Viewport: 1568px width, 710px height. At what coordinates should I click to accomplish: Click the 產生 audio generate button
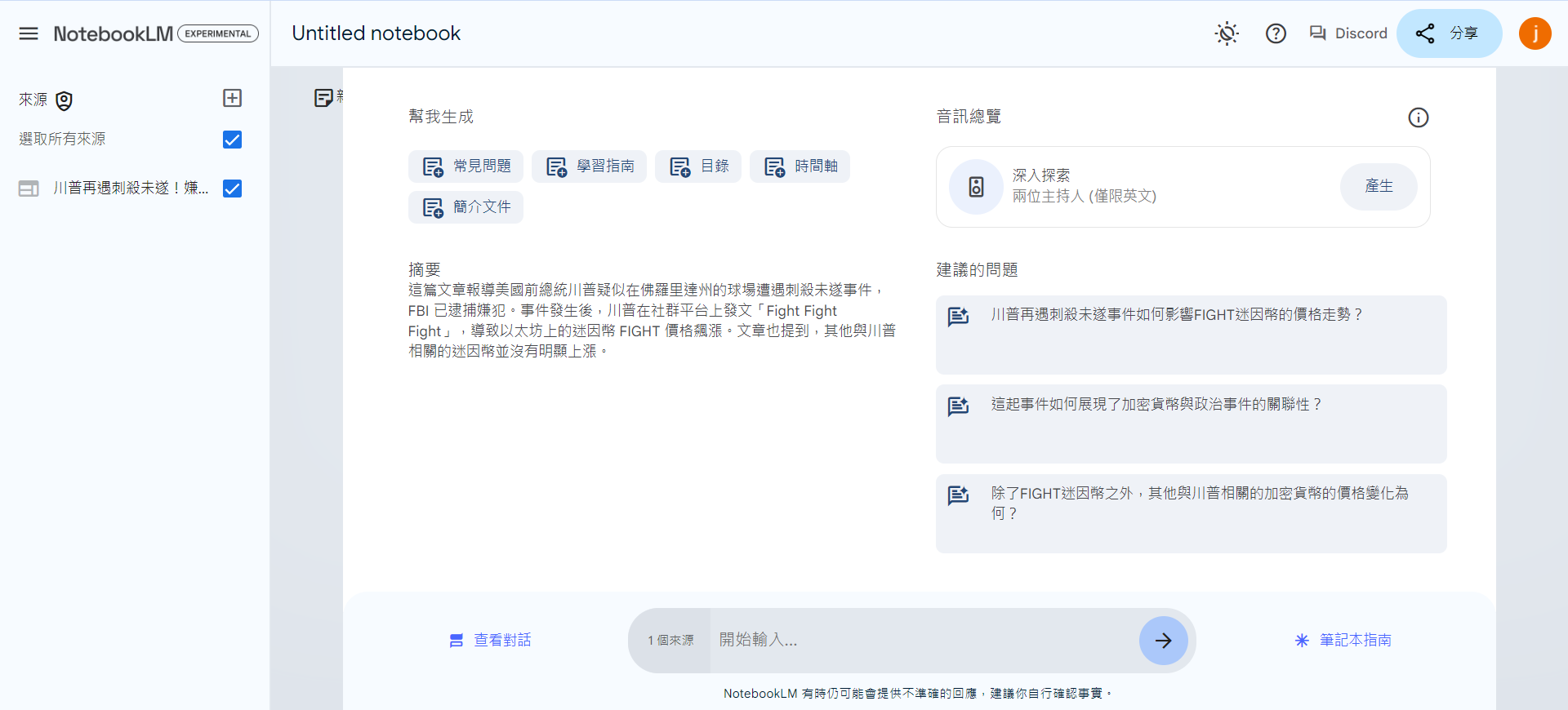click(1379, 186)
